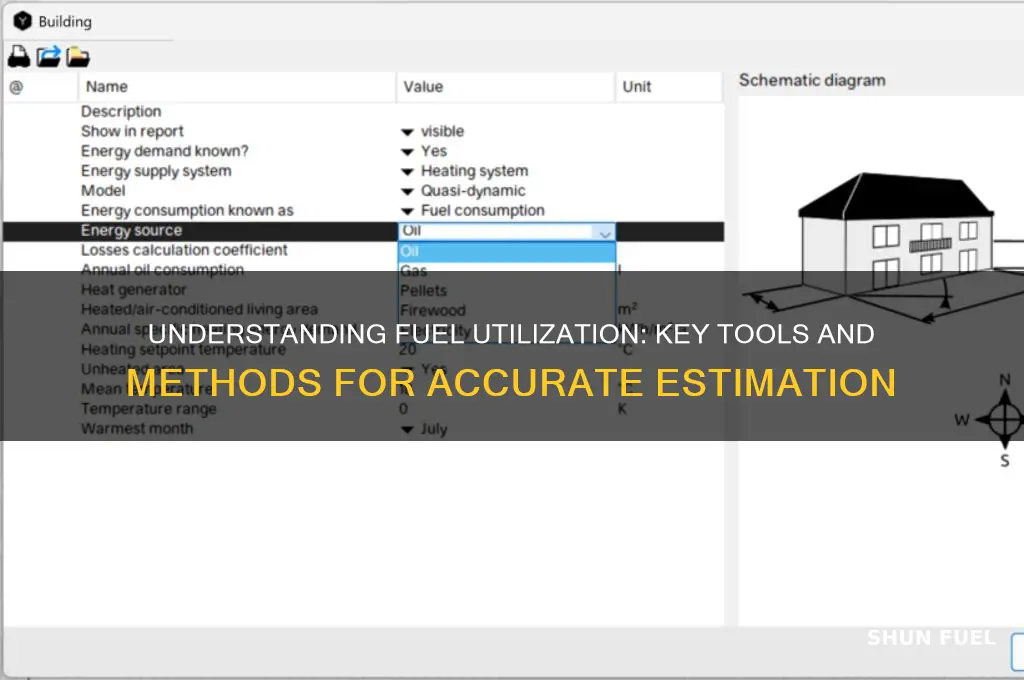
Task: Click the 'Quasi-dynamic' value text
Action: point(473,191)
